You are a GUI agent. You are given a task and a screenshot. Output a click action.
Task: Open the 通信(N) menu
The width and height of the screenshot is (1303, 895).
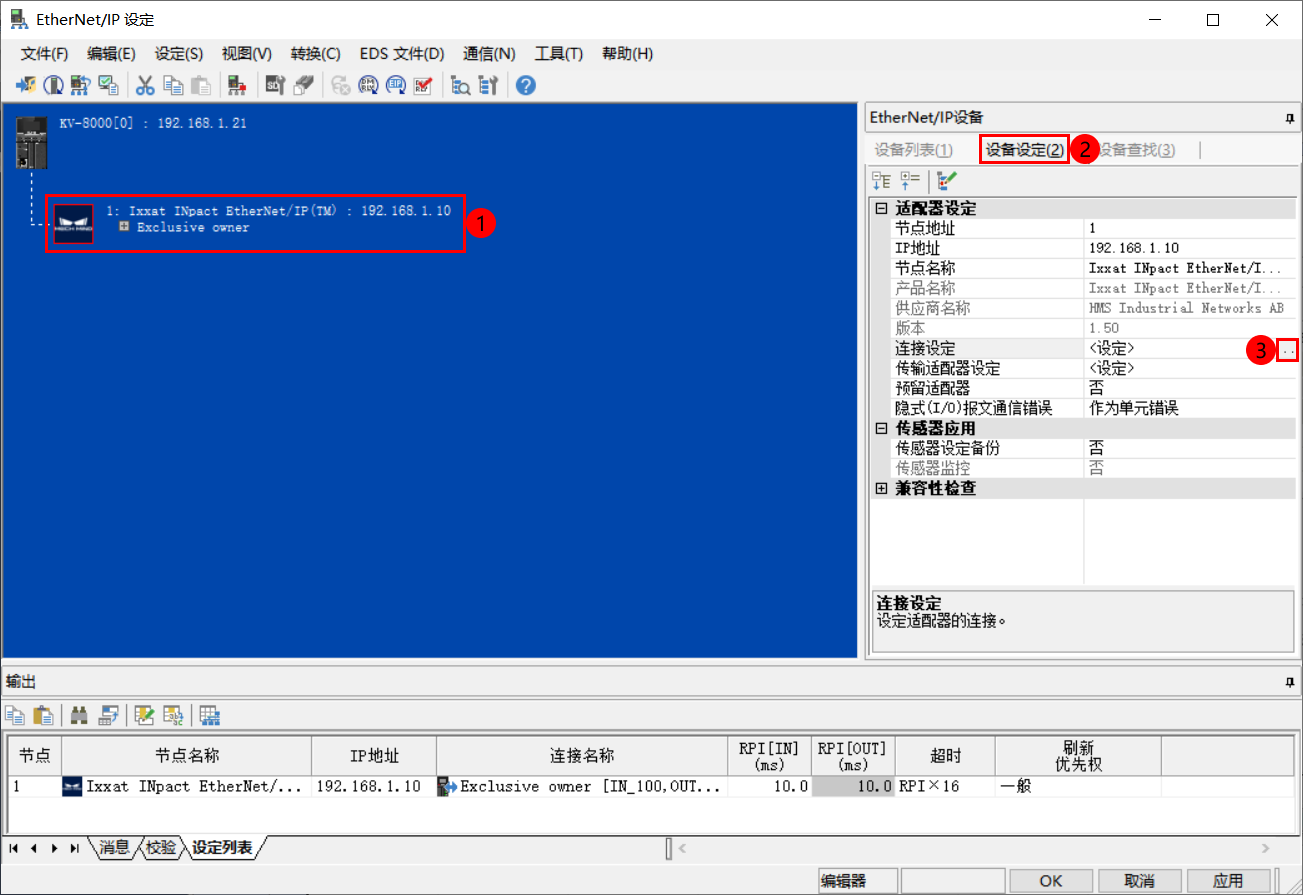pyautogui.click(x=489, y=53)
